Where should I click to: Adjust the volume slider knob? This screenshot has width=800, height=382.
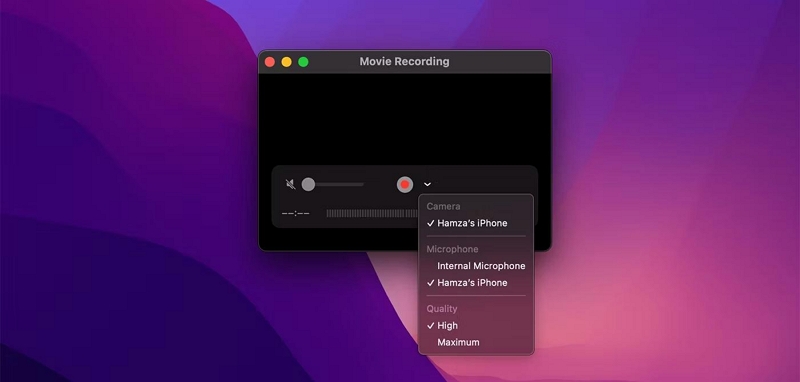pos(308,184)
